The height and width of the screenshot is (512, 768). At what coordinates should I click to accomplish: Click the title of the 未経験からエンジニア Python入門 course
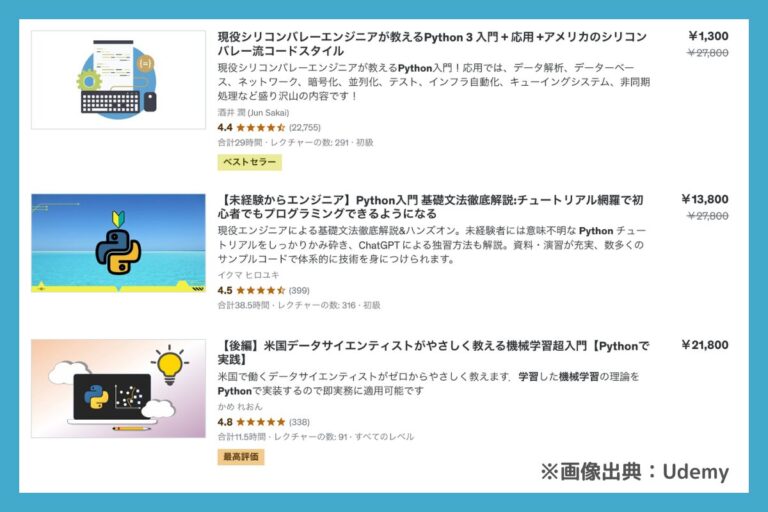[x=430, y=207]
